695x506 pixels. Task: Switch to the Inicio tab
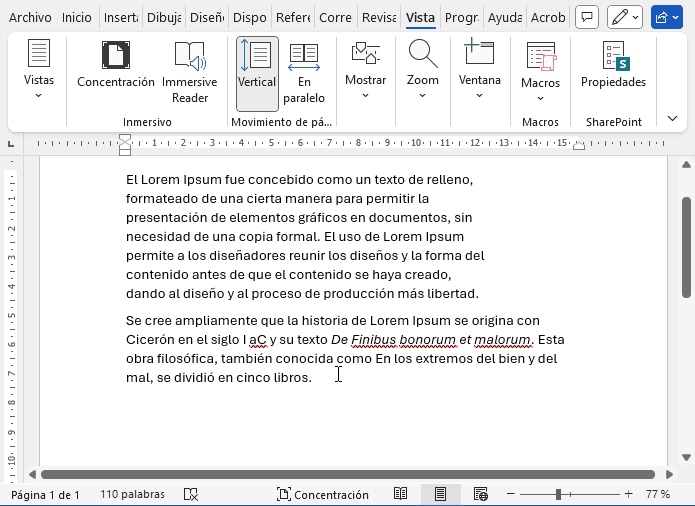tap(76, 17)
